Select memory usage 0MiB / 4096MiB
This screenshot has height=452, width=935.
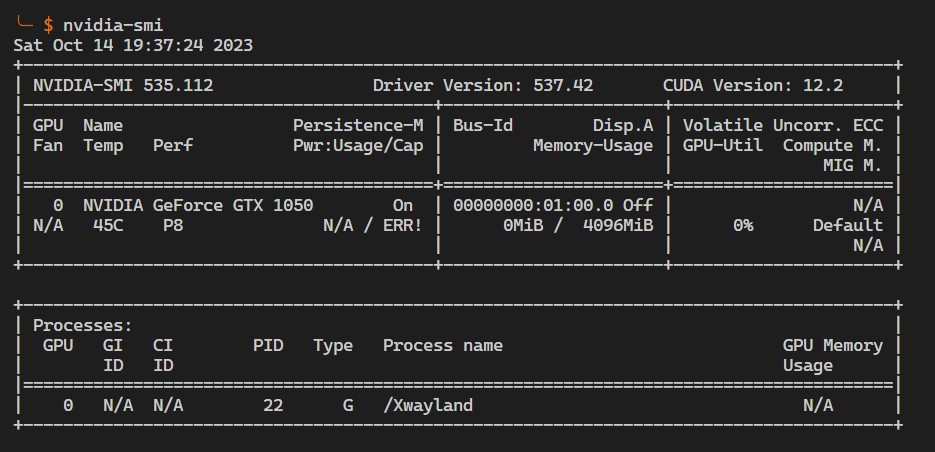point(578,225)
